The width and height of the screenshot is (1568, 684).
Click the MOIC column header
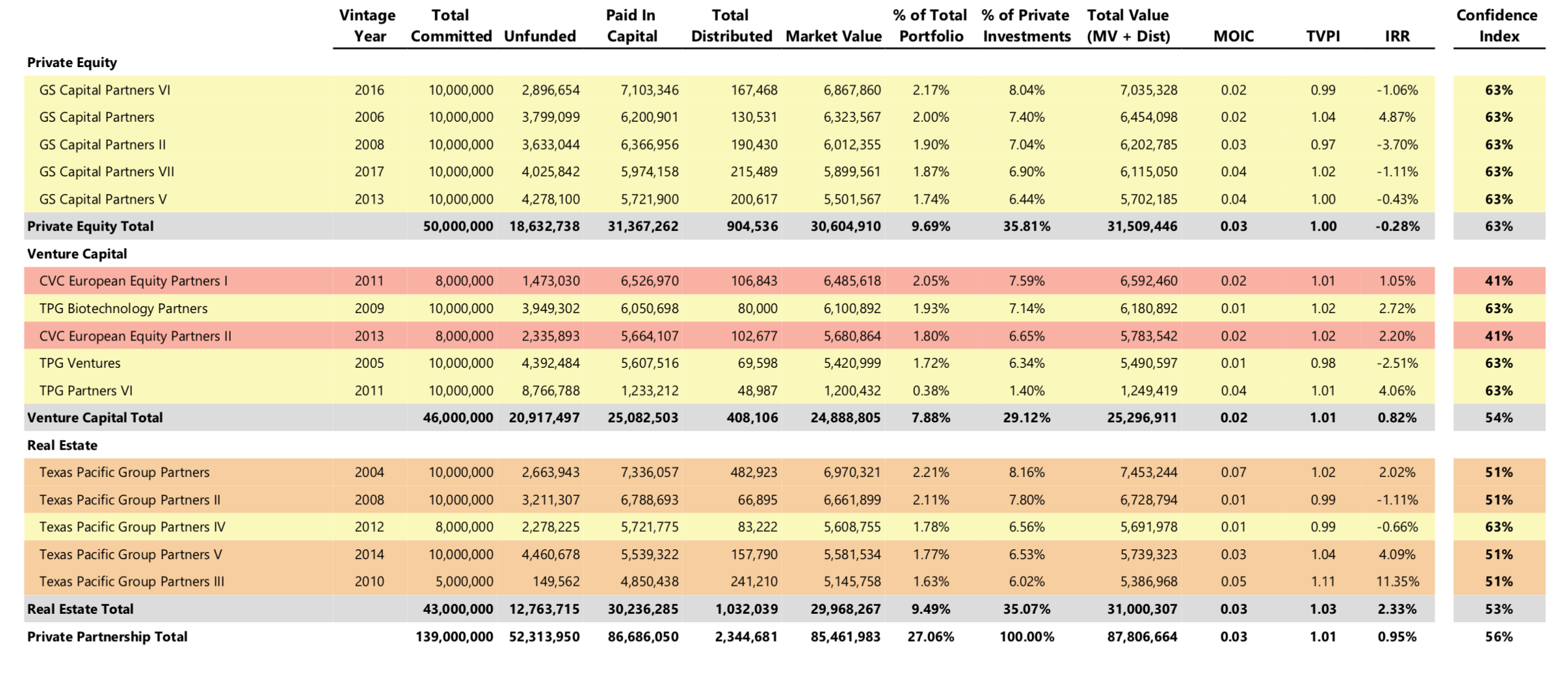coord(1233,36)
